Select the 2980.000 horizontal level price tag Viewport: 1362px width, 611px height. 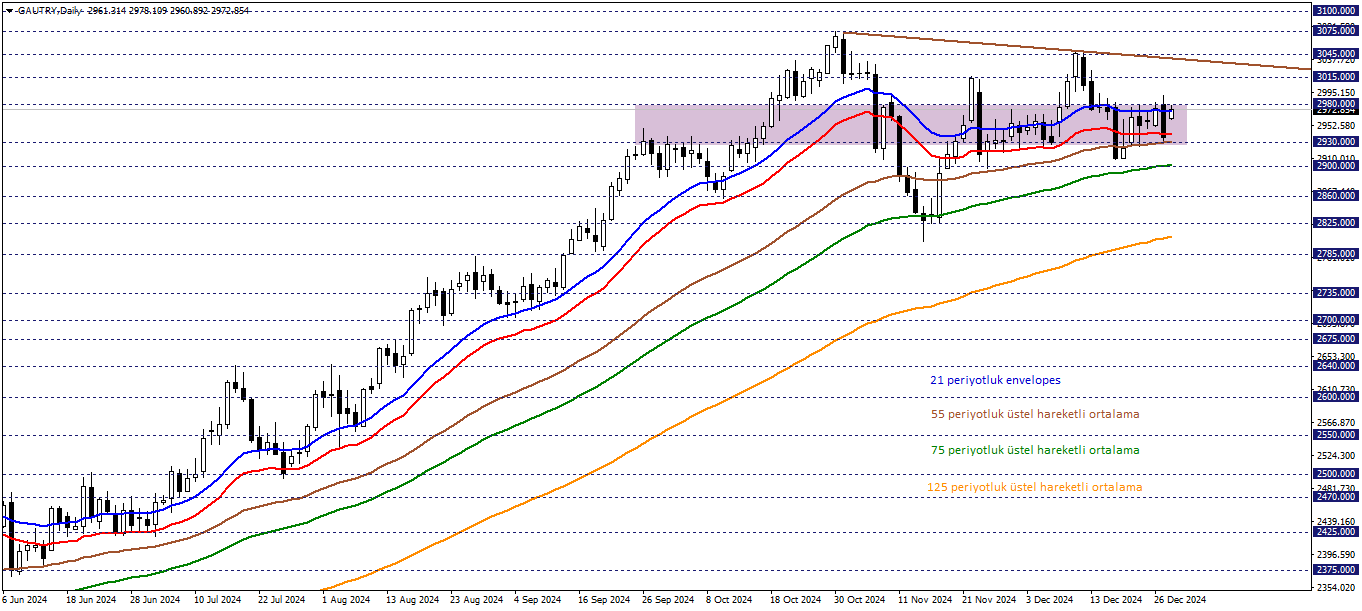point(1335,104)
